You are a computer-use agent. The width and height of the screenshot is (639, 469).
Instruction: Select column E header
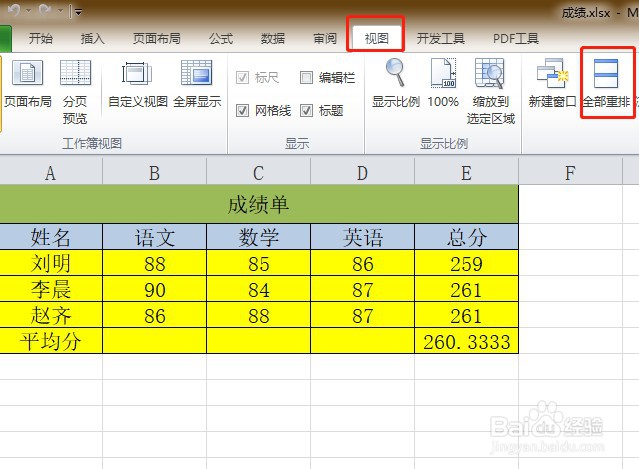click(466, 173)
